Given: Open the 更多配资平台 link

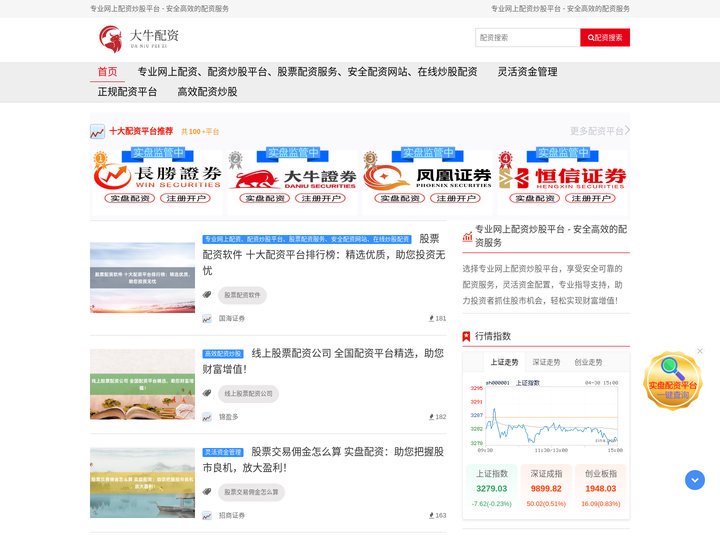Looking at the screenshot, I should click(x=600, y=131).
